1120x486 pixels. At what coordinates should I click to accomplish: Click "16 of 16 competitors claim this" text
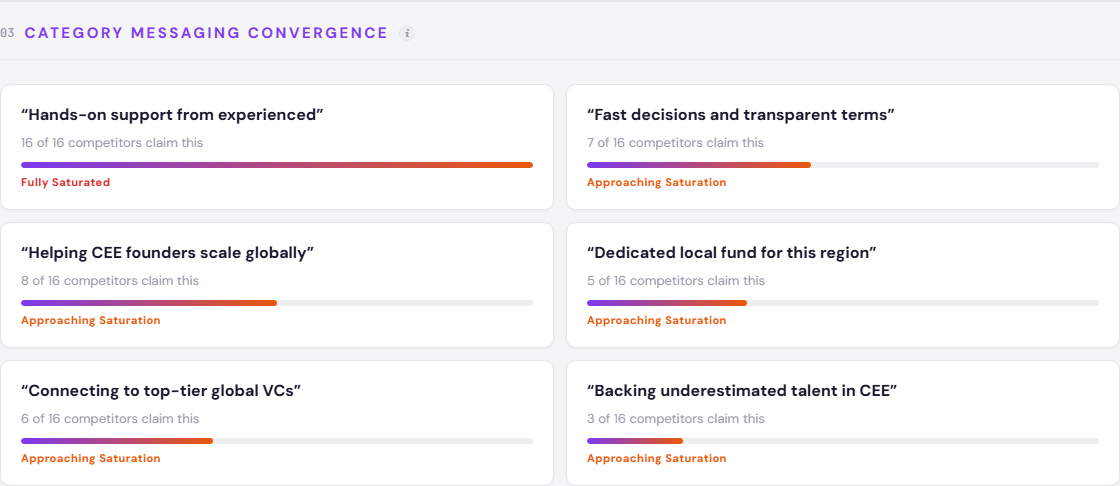pos(112,143)
